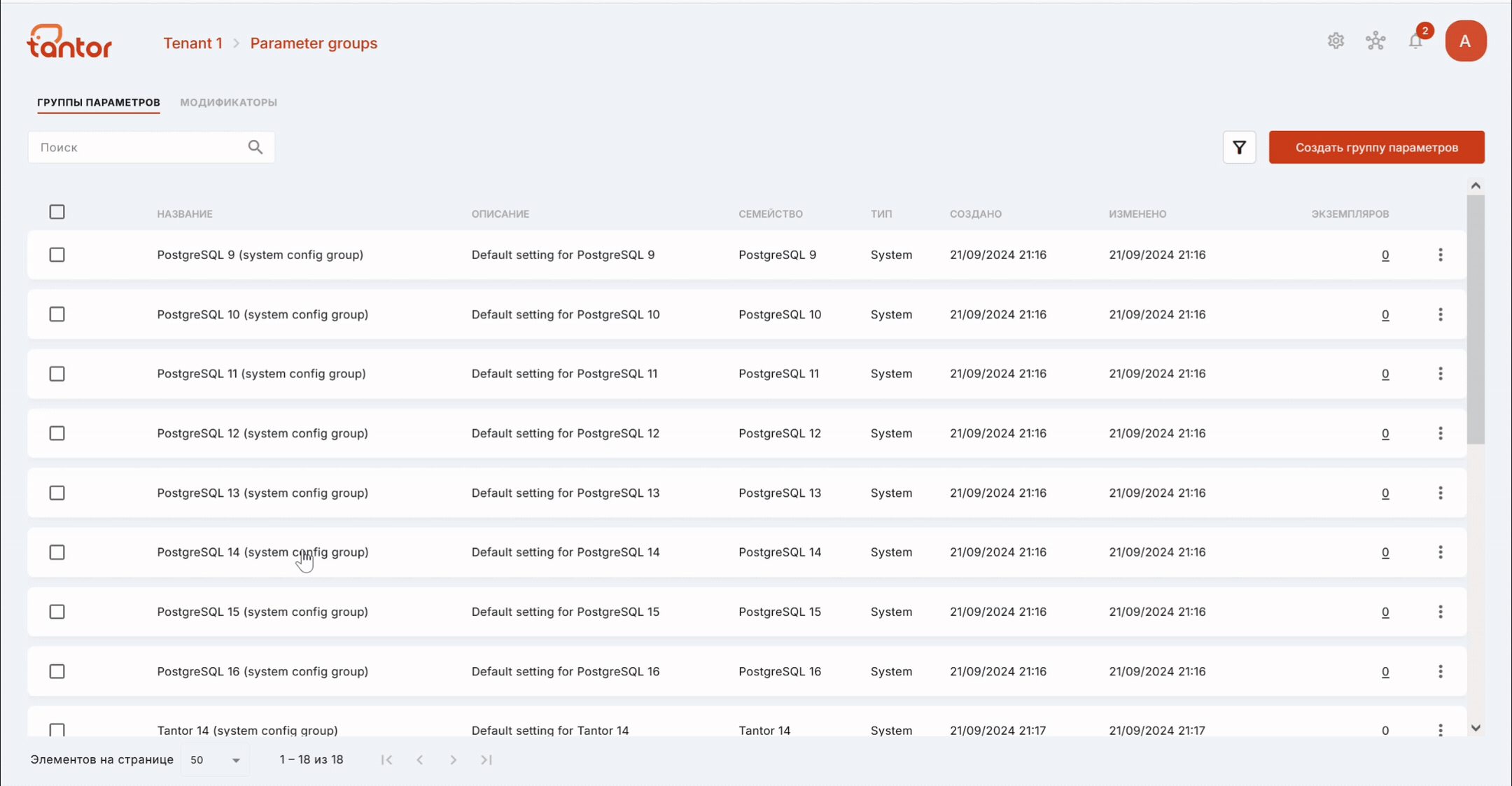The width and height of the screenshot is (1512, 786).
Task: Open the cluster topology icon in header
Action: click(x=1375, y=41)
